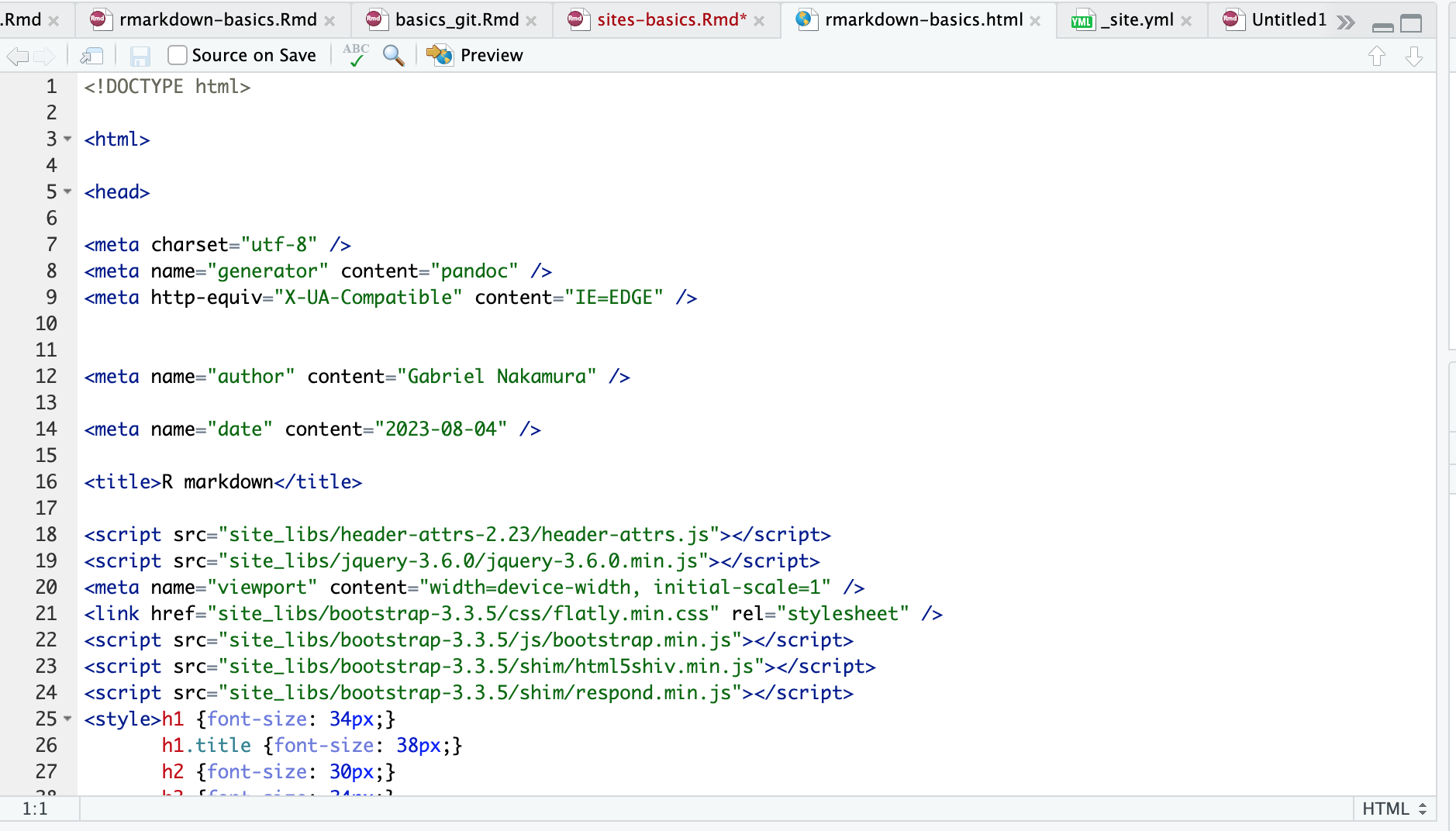Close basics_git.Rmd tab

tap(531, 21)
